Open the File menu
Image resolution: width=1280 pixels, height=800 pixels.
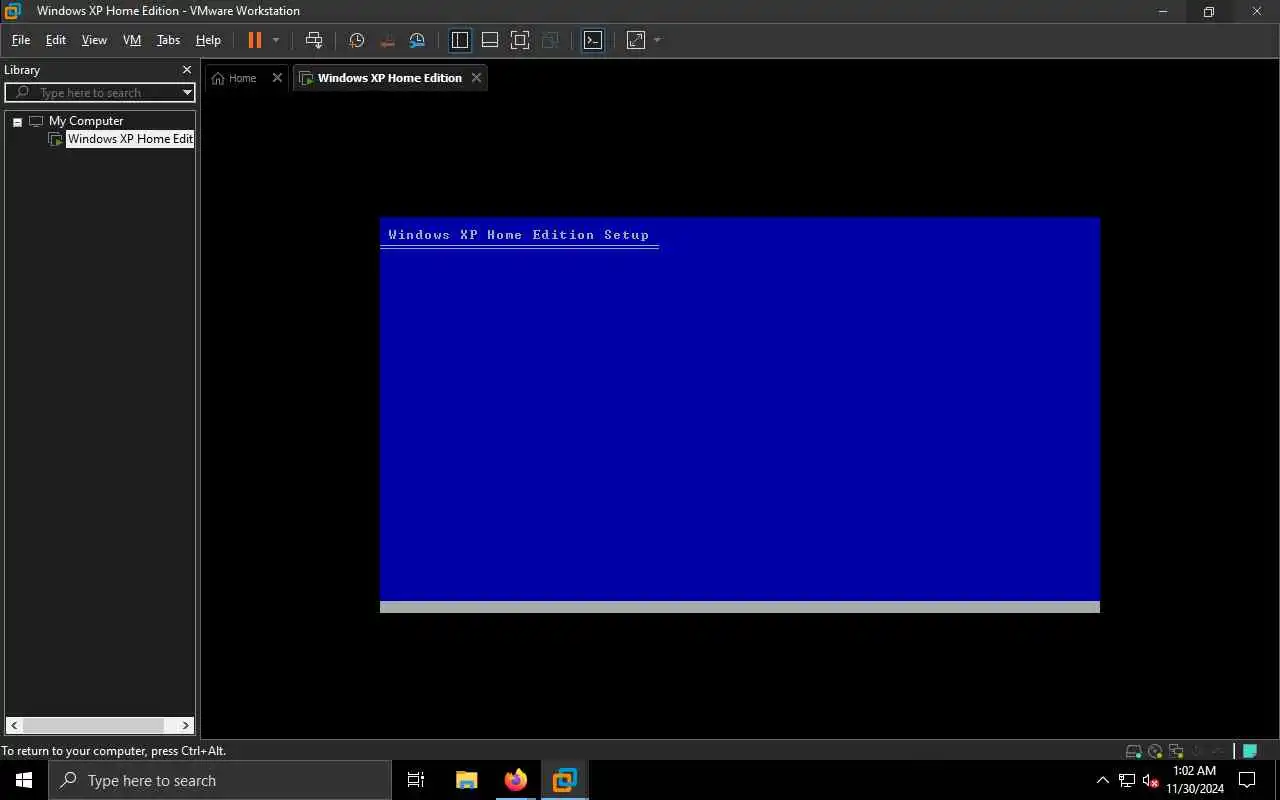(x=20, y=40)
